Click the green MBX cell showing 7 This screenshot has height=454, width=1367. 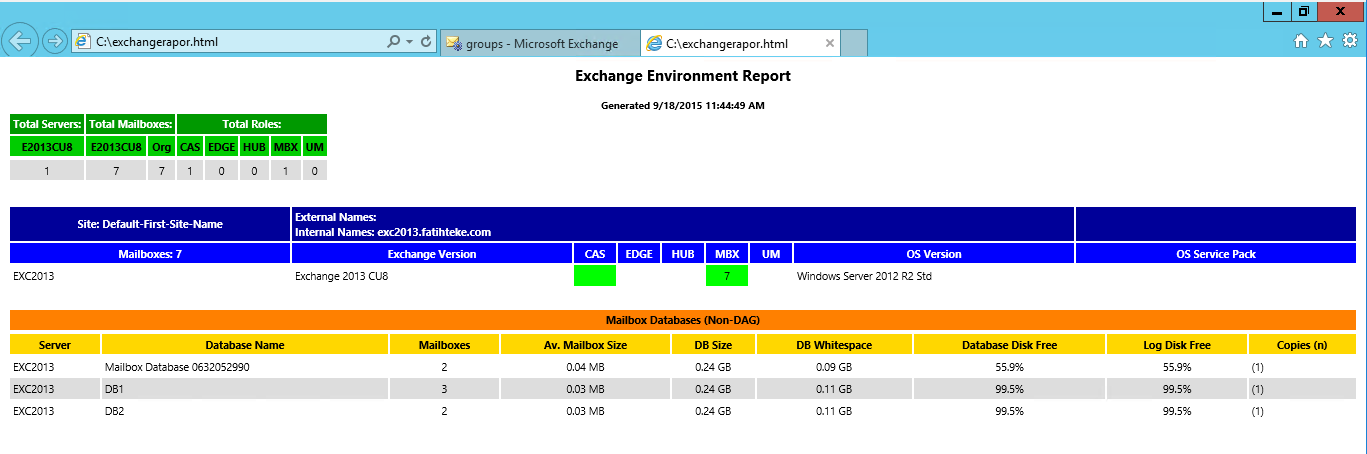pos(726,276)
